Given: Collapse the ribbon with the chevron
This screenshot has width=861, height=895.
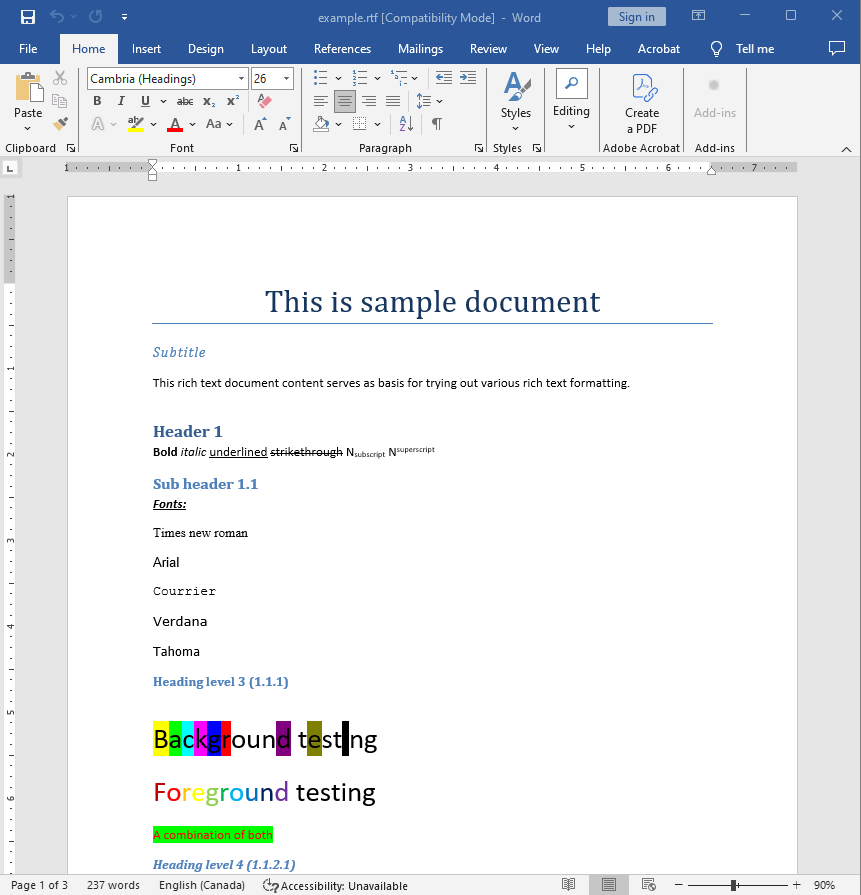Looking at the screenshot, I should (848, 148).
